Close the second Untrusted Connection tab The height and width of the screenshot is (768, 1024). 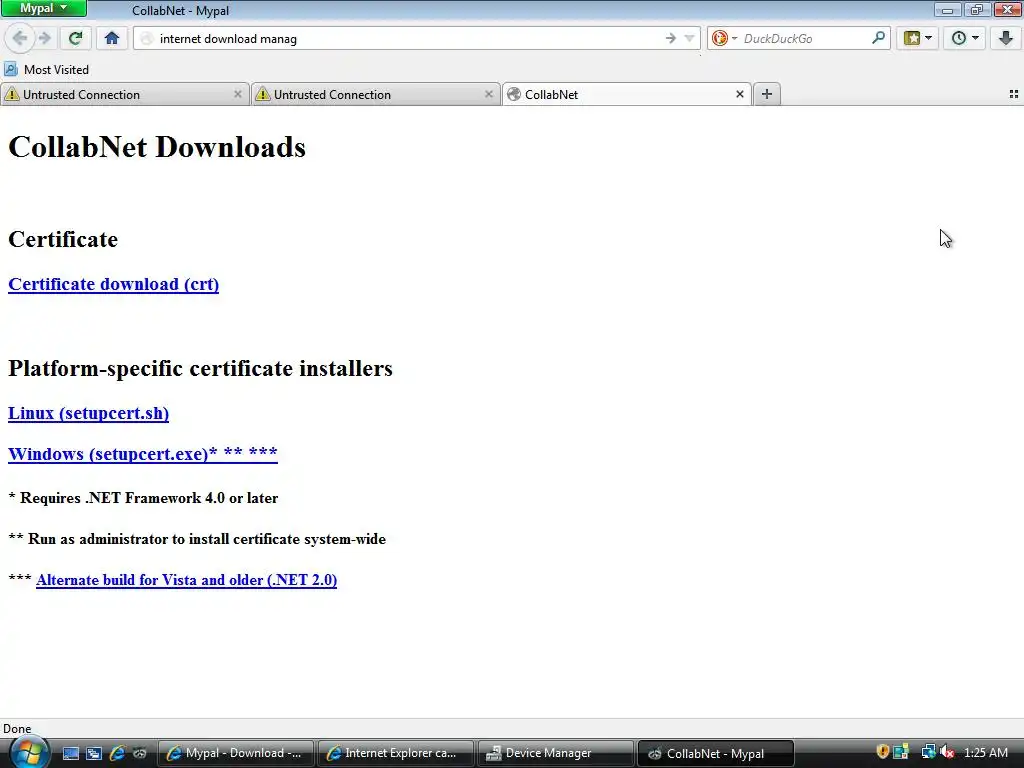(x=488, y=94)
